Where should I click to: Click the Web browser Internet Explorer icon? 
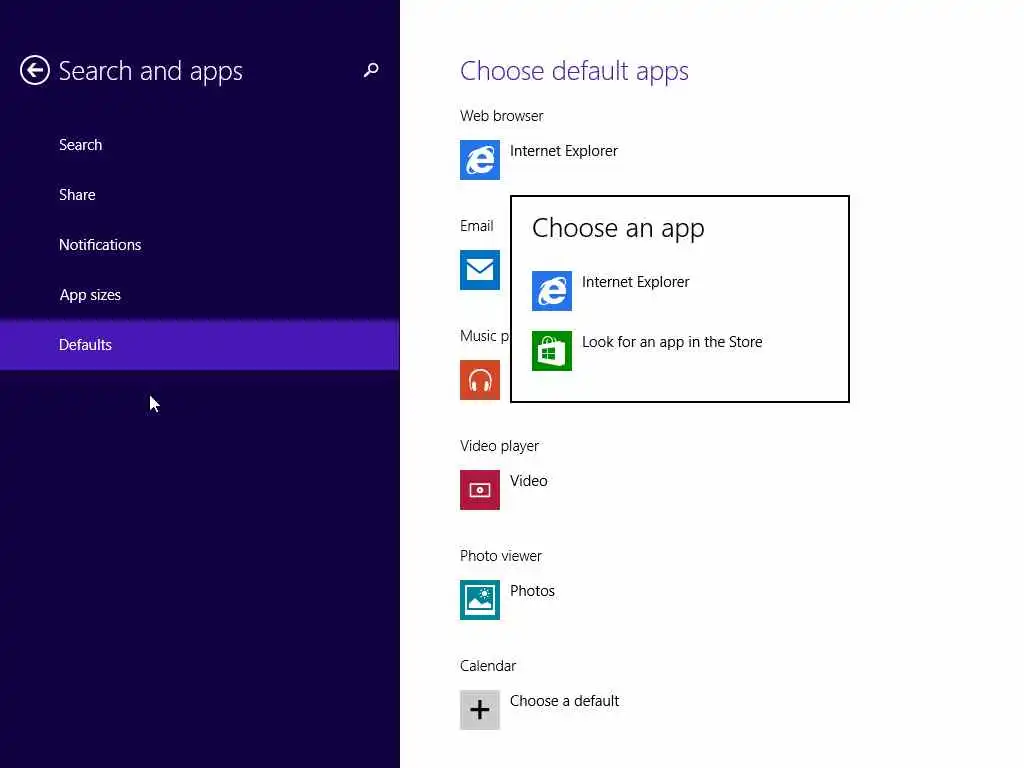pos(480,160)
